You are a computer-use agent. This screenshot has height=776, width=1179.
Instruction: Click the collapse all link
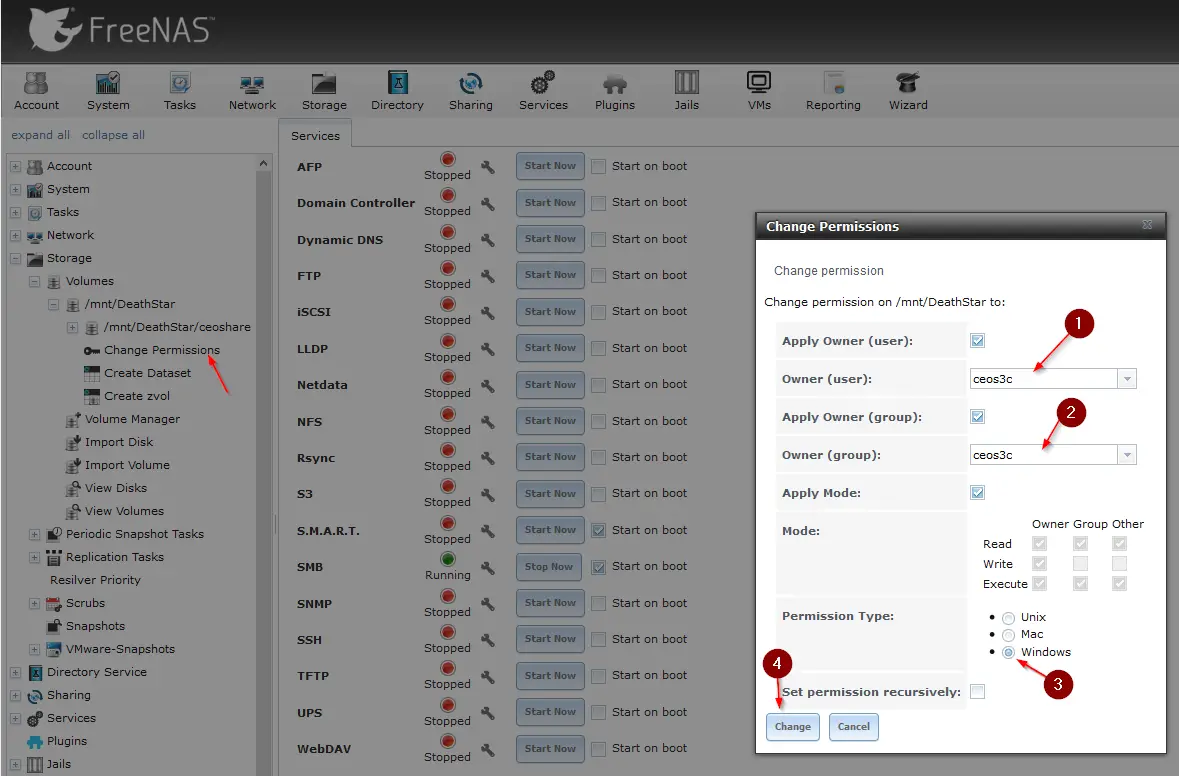click(114, 135)
